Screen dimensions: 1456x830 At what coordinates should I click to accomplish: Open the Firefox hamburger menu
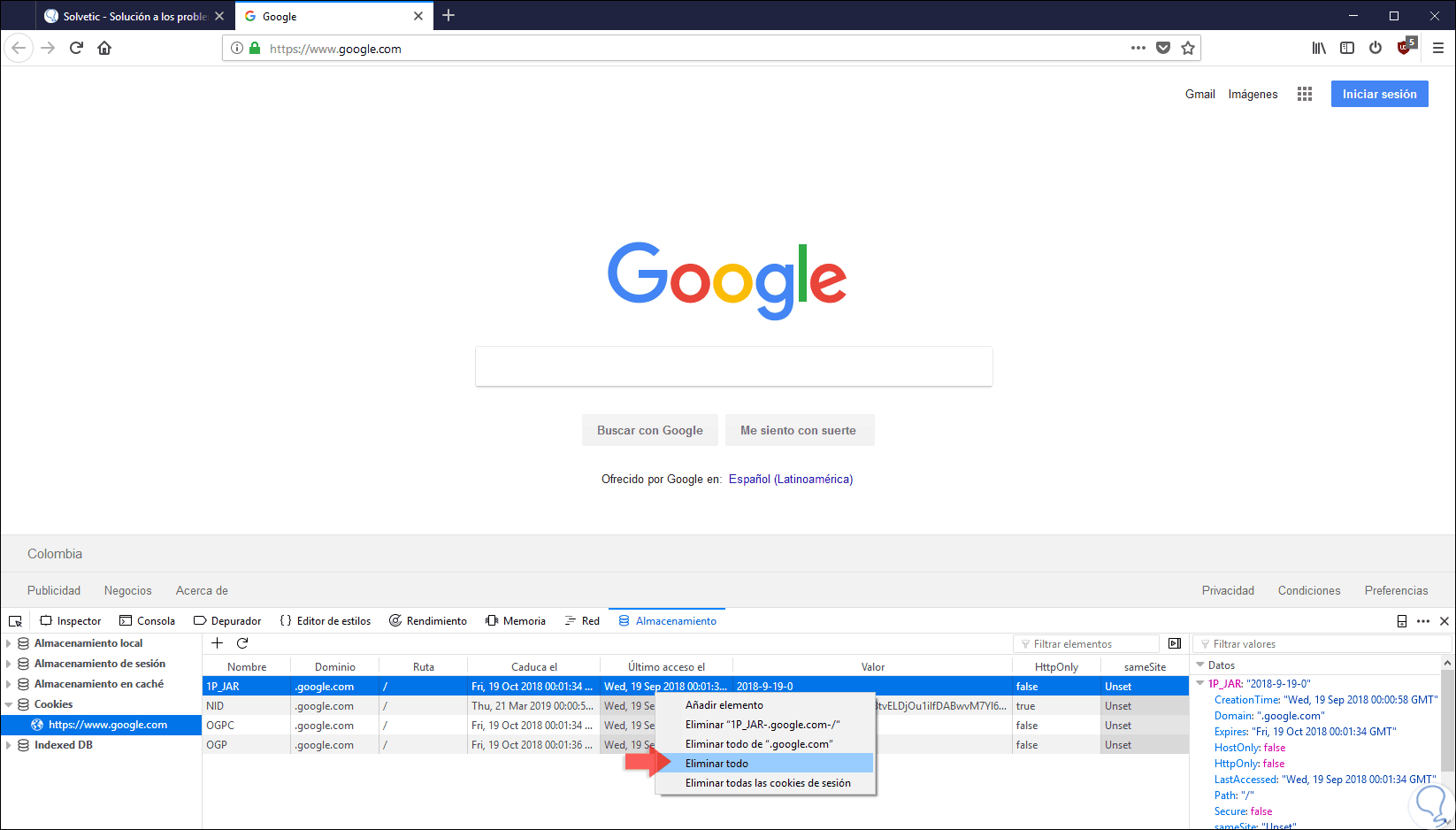(x=1438, y=48)
